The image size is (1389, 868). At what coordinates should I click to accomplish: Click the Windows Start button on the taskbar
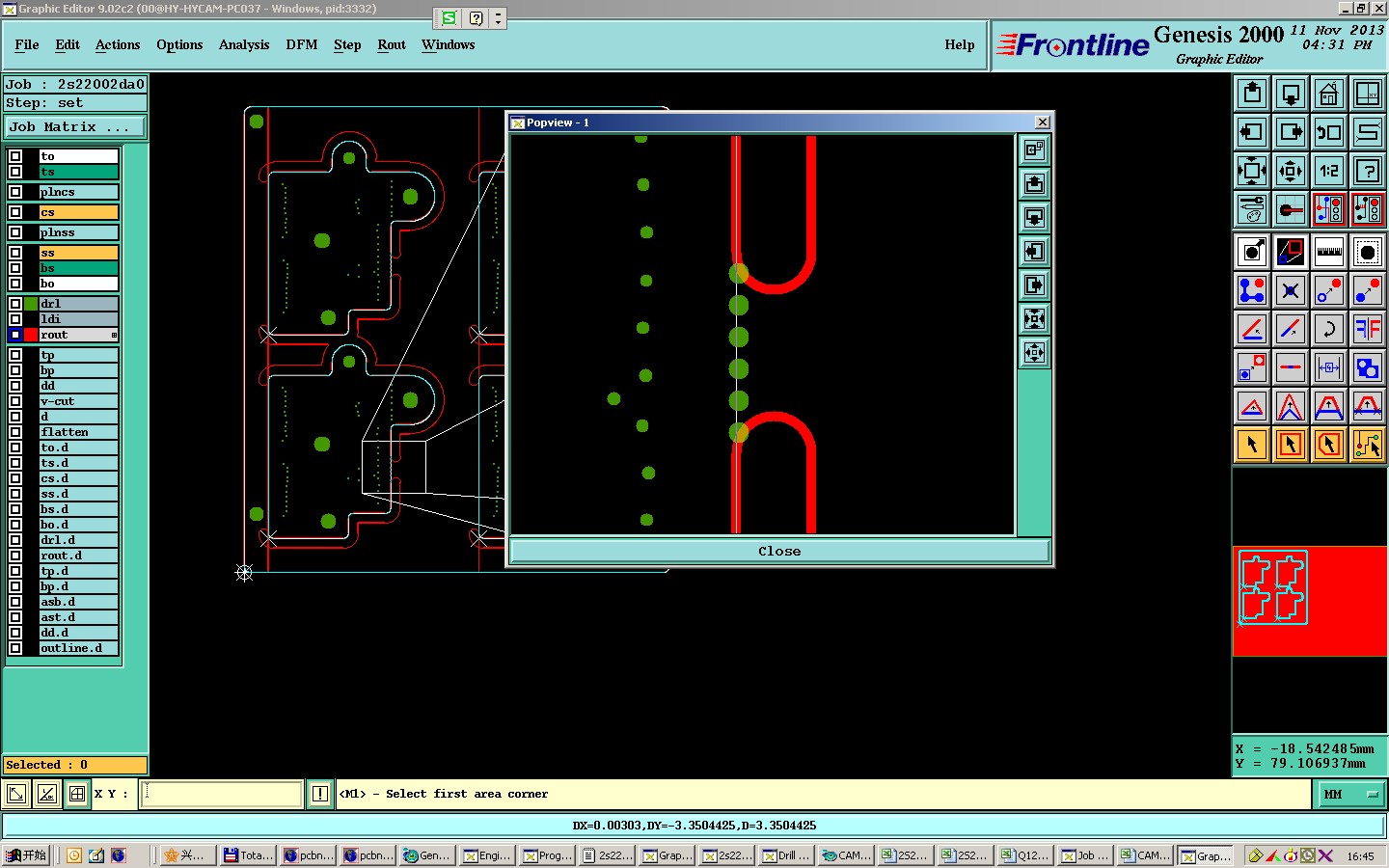click(x=26, y=855)
